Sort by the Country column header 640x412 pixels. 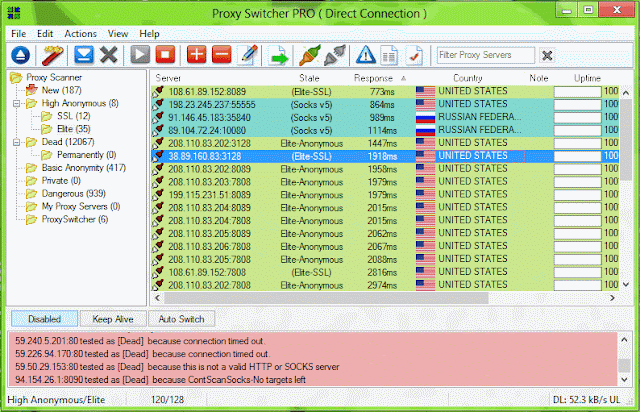click(x=468, y=78)
